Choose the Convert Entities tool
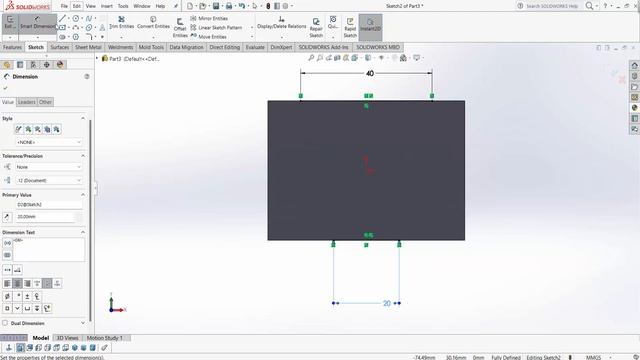This screenshot has height=360, width=640. pyautogui.click(x=153, y=22)
